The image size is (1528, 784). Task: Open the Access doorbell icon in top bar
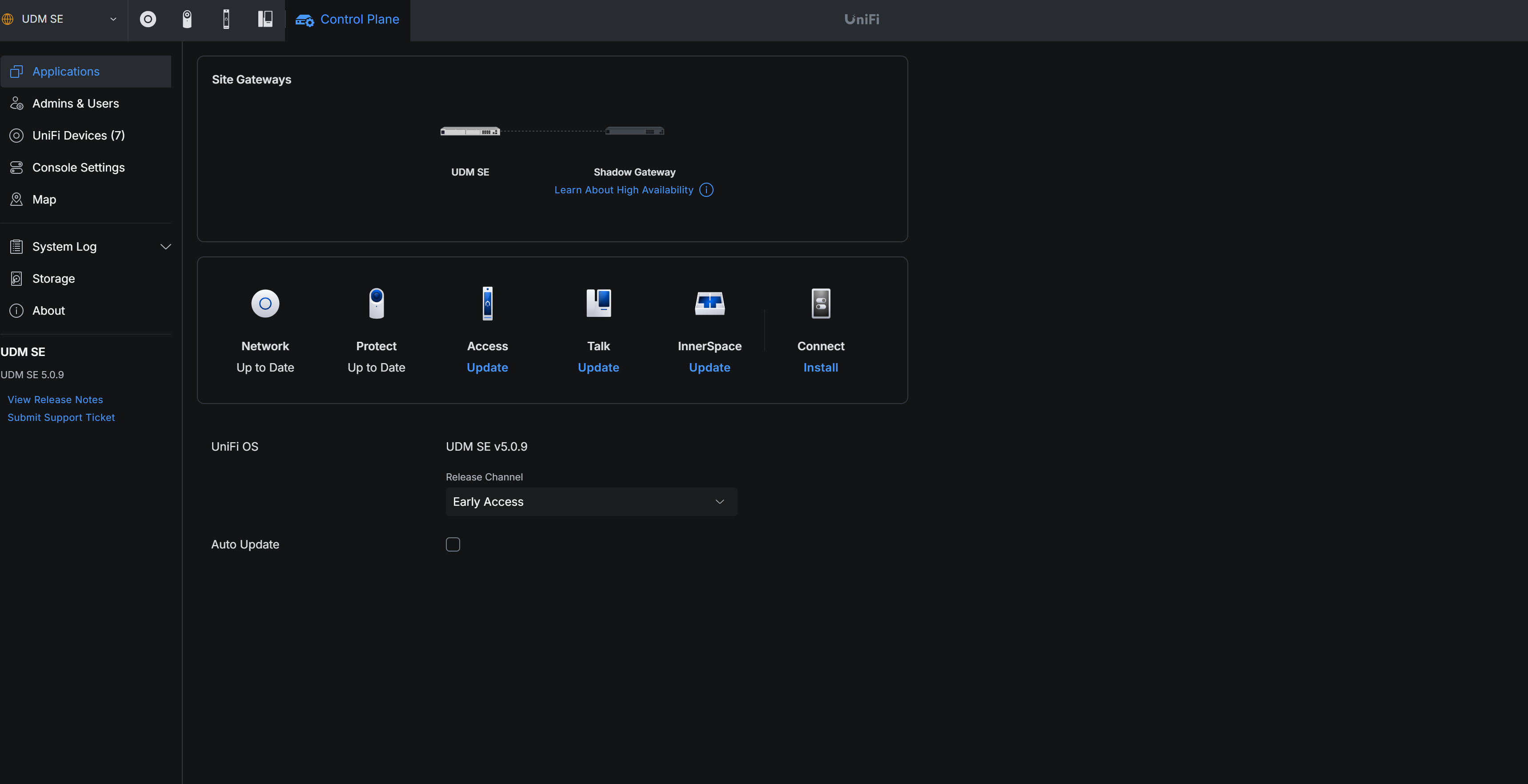[226, 19]
